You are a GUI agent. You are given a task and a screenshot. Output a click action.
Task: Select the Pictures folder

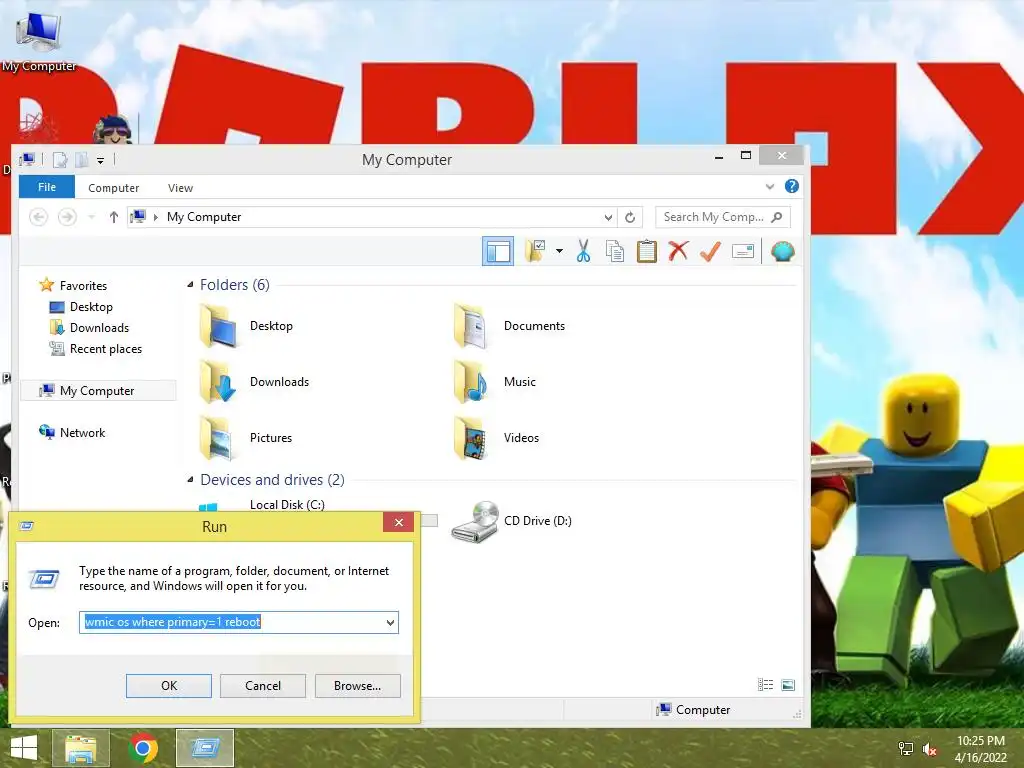(246, 438)
